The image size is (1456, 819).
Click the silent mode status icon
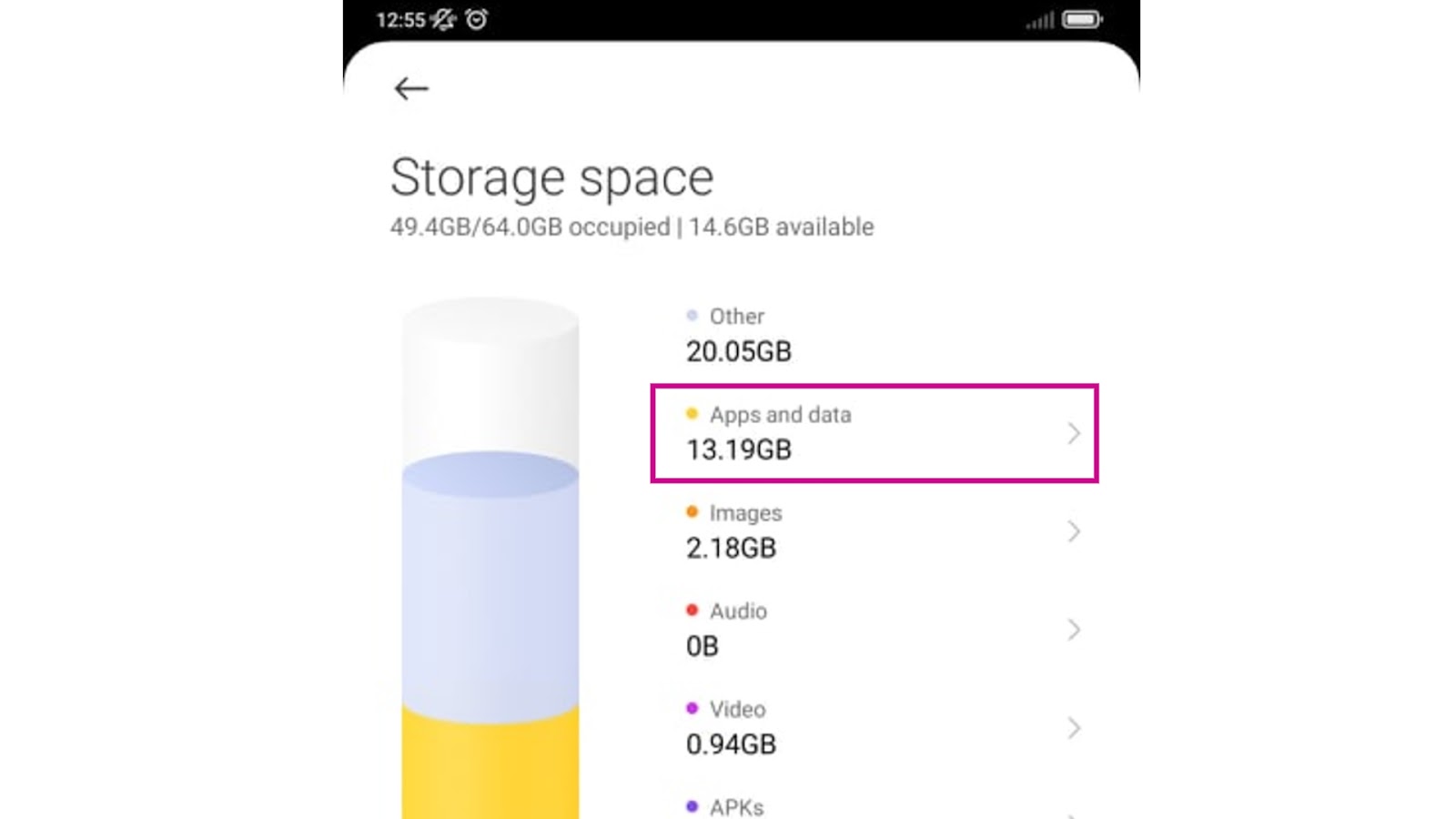[x=443, y=19]
